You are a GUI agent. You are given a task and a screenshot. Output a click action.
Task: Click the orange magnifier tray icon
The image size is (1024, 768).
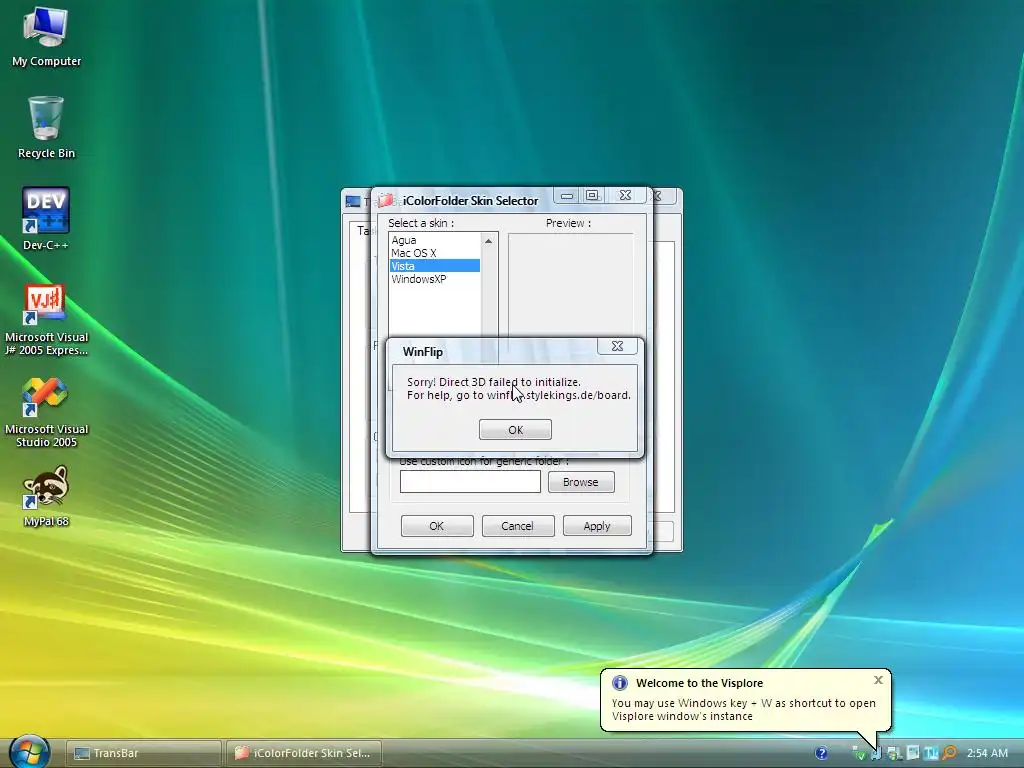tap(950, 753)
